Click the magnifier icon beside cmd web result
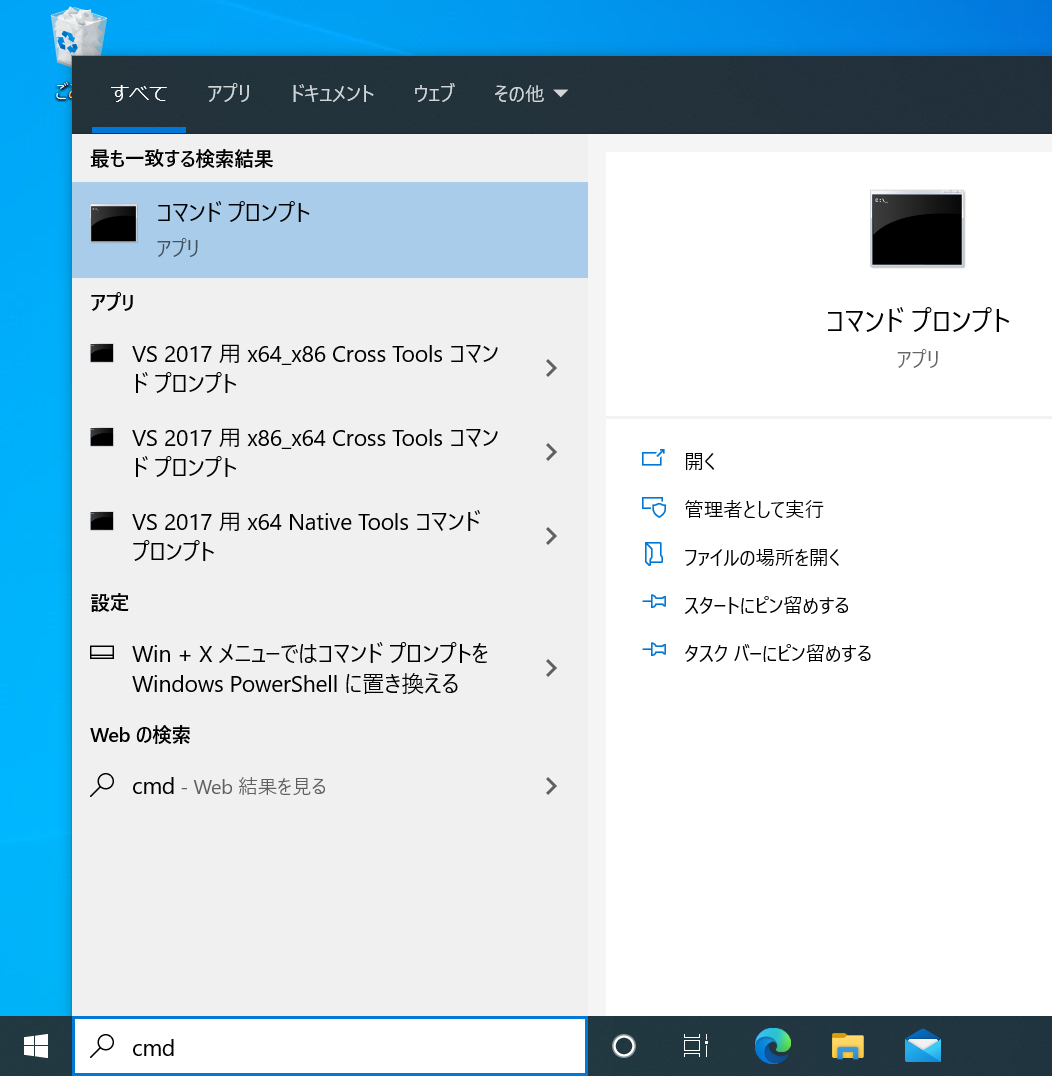This screenshot has height=1076, width=1052. [102, 785]
